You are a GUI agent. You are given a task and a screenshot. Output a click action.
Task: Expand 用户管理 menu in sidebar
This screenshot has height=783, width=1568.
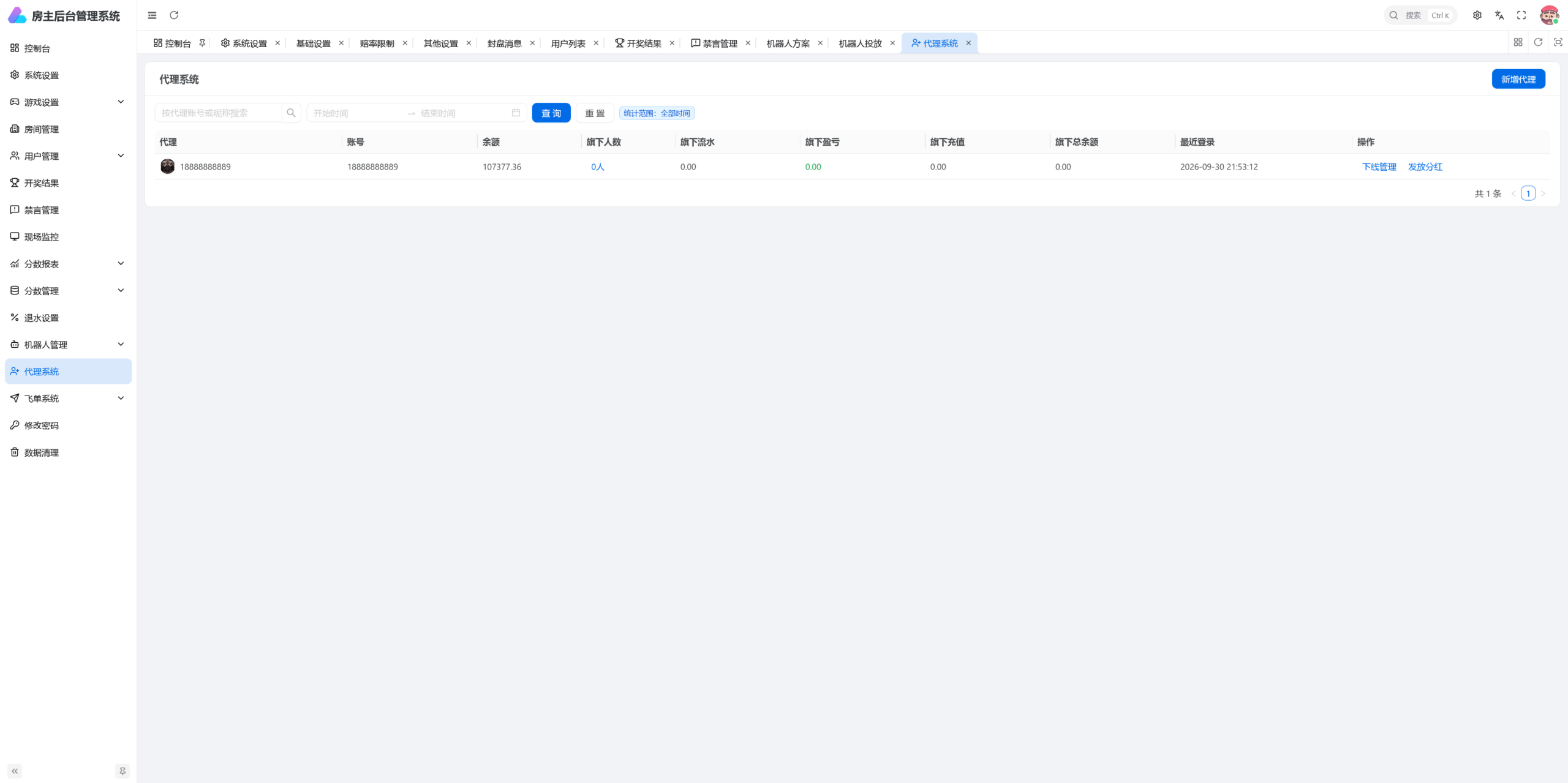[x=68, y=156]
